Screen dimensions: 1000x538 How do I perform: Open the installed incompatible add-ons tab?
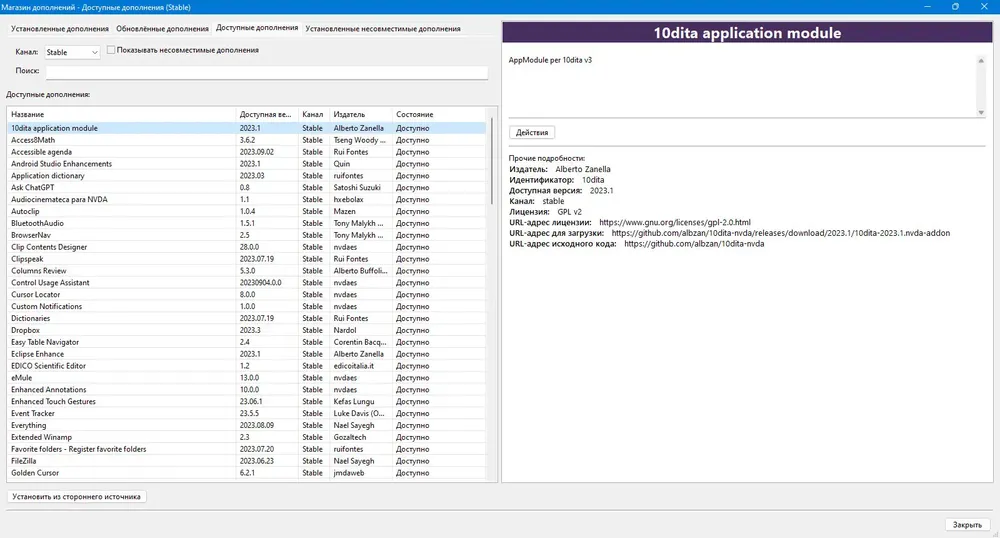coord(383,29)
